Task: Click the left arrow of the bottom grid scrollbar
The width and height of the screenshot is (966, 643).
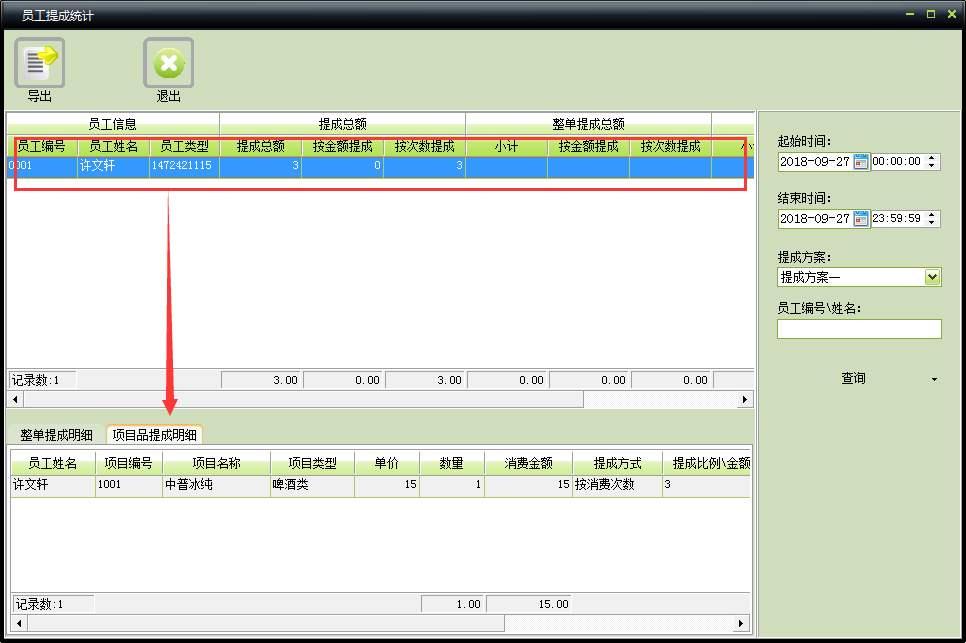Action: tap(19, 623)
